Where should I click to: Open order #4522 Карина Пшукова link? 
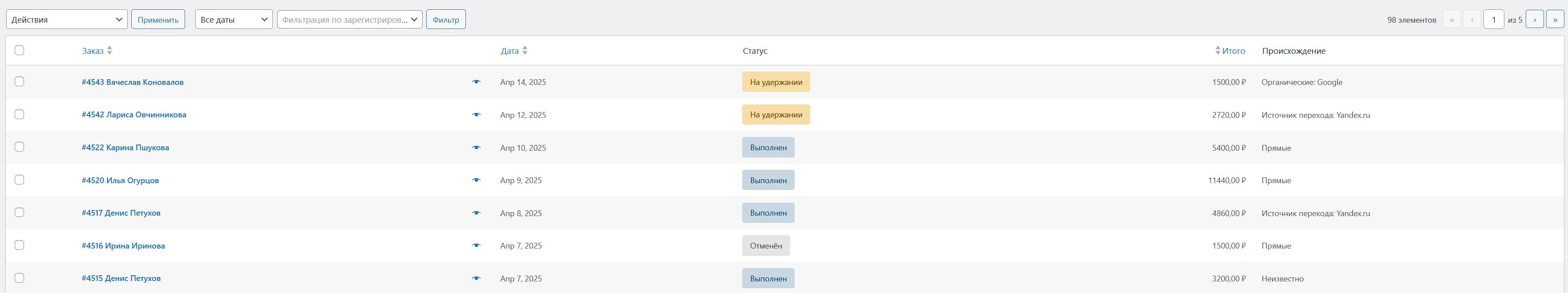click(x=125, y=148)
